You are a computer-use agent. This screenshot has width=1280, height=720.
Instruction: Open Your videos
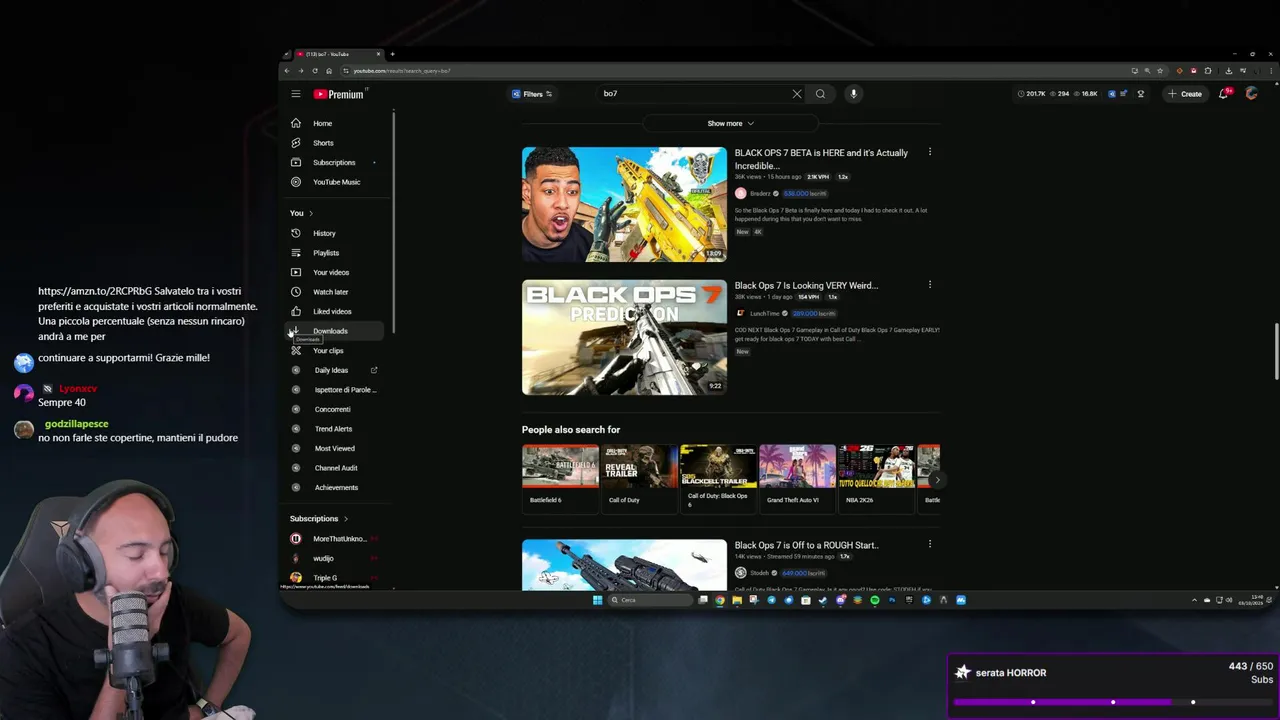(336, 272)
